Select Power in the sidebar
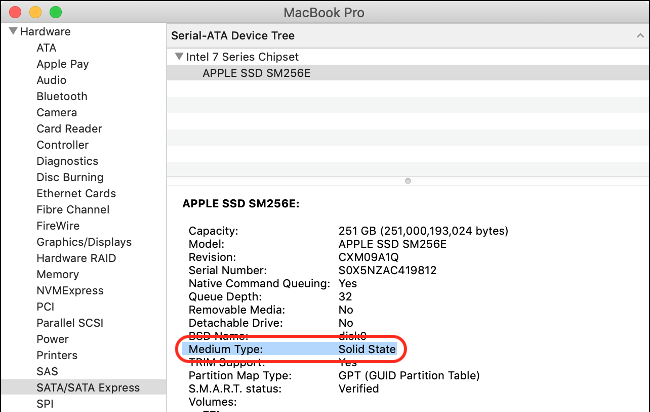 click(52, 339)
